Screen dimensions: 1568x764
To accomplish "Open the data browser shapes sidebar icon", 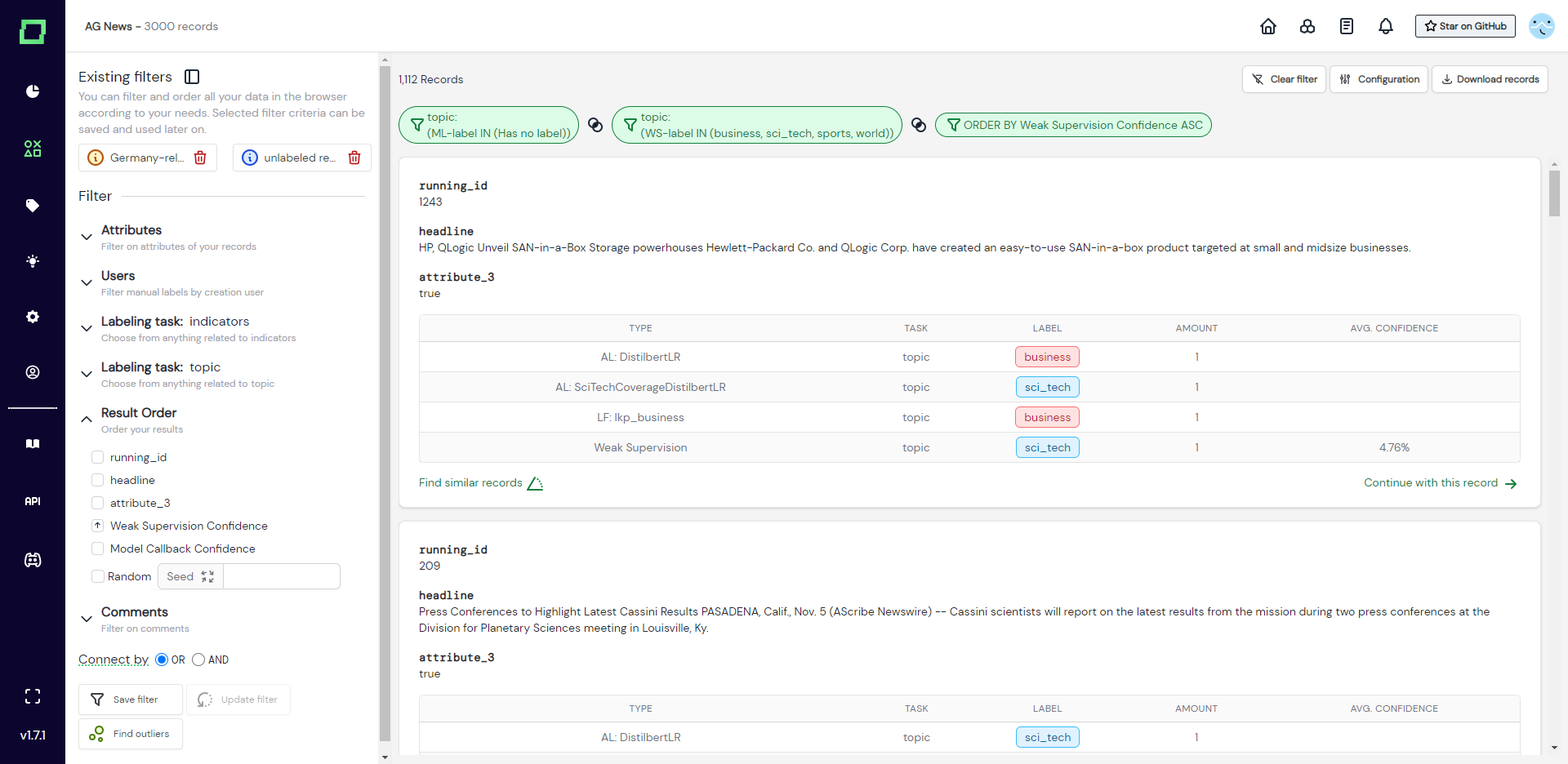I will tap(33, 149).
